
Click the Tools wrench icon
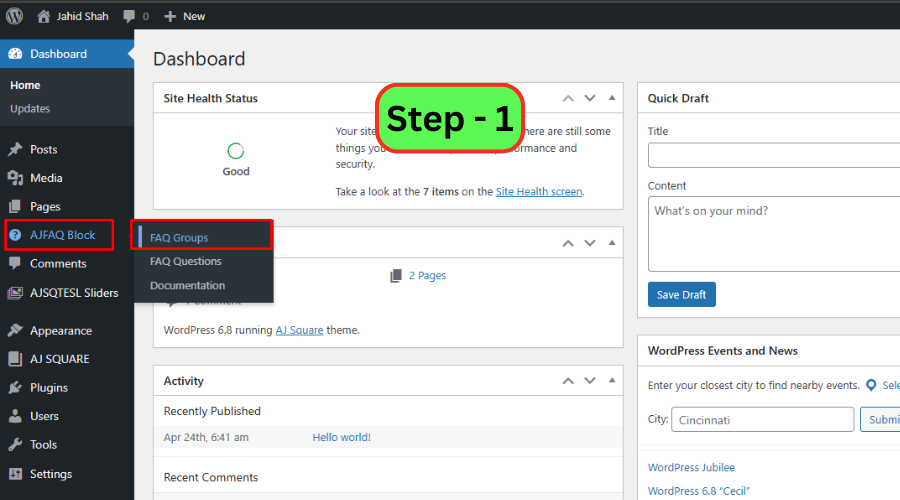(15, 444)
